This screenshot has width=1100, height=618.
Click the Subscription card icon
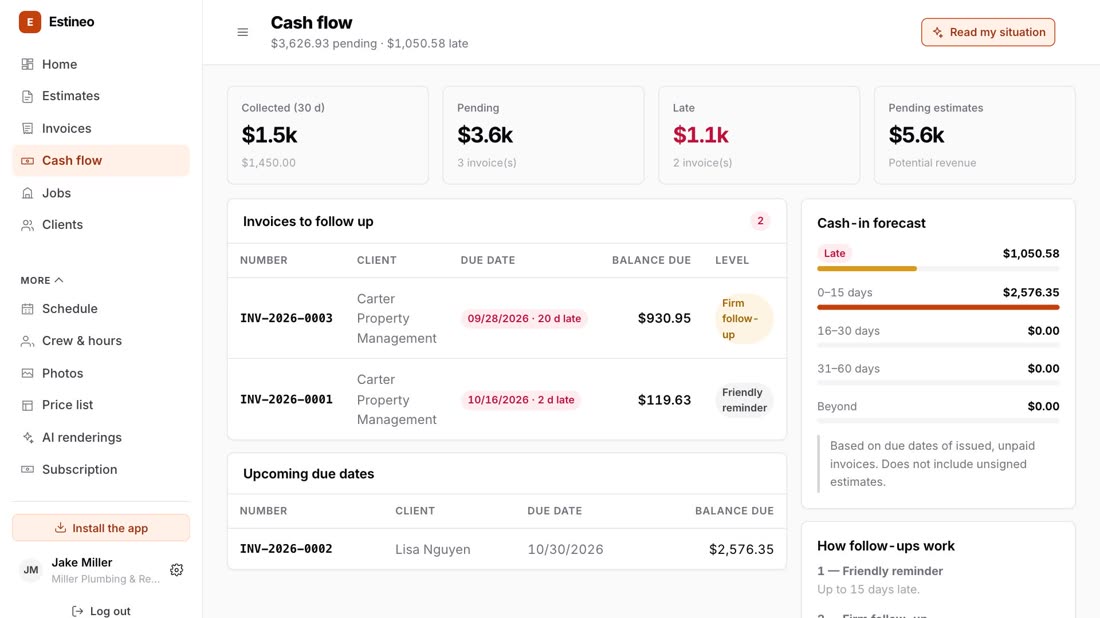point(27,469)
